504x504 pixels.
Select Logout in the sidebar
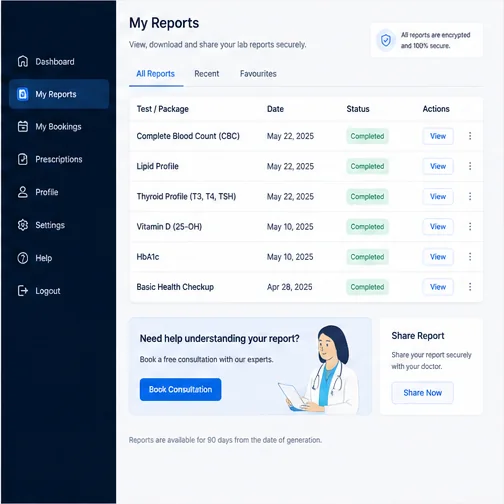pos(59,291)
